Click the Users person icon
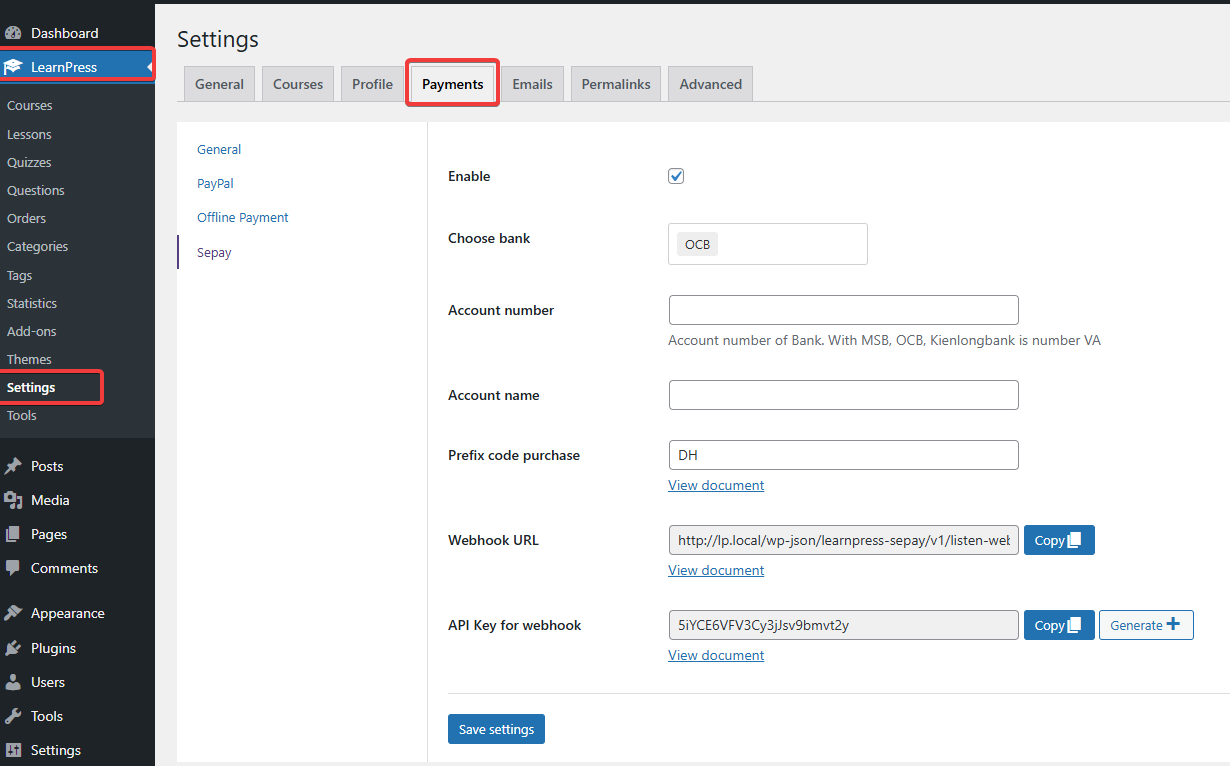Image resolution: width=1230 pixels, height=766 pixels. coord(13,682)
